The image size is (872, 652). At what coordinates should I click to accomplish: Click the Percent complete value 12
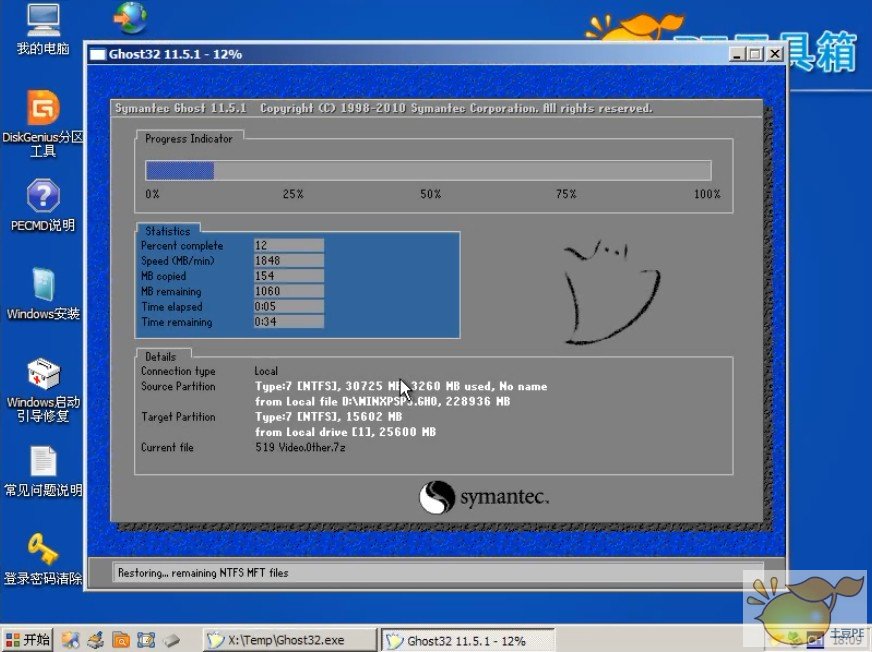coord(289,245)
